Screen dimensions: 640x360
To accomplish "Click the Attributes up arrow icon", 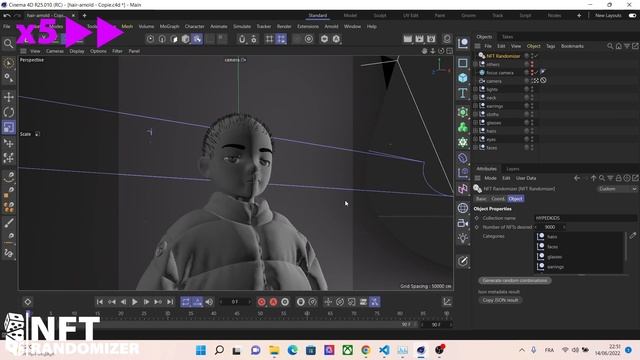I will point(593,178).
